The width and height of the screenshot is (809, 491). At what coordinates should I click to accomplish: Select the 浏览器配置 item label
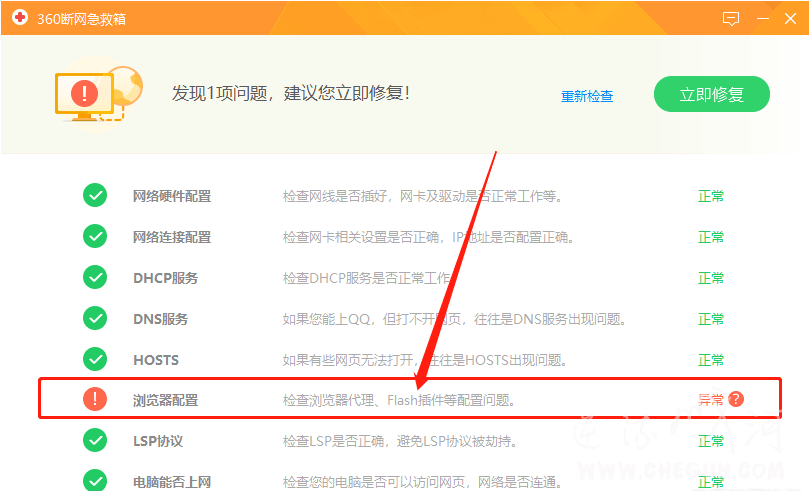[166, 400]
